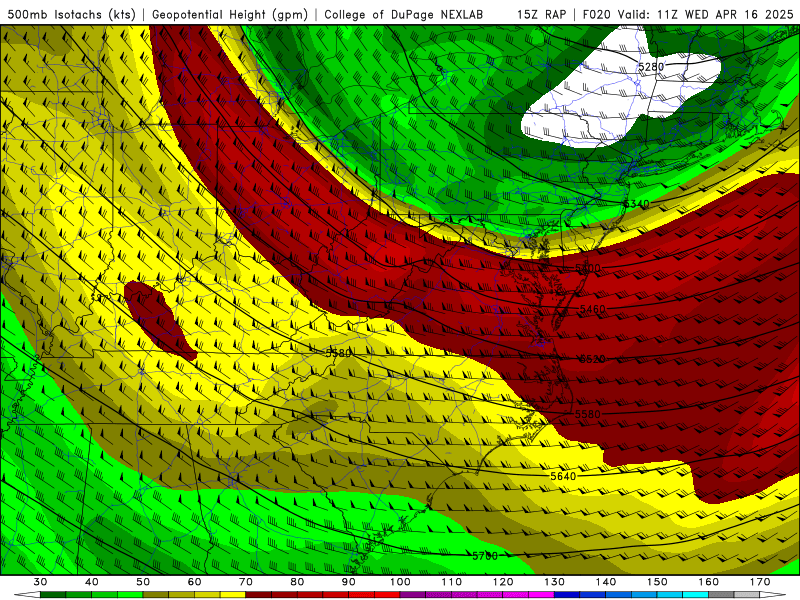The height and width of the screenshot is (600, 800).
Task: Click the 5580 contour label off the east coast
Action: tap(588, 414)
